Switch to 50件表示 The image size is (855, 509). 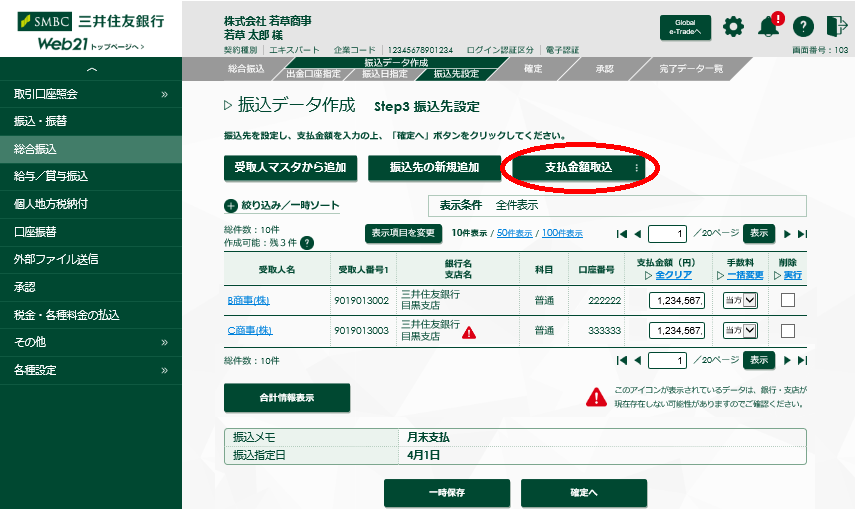pos(514,233)
